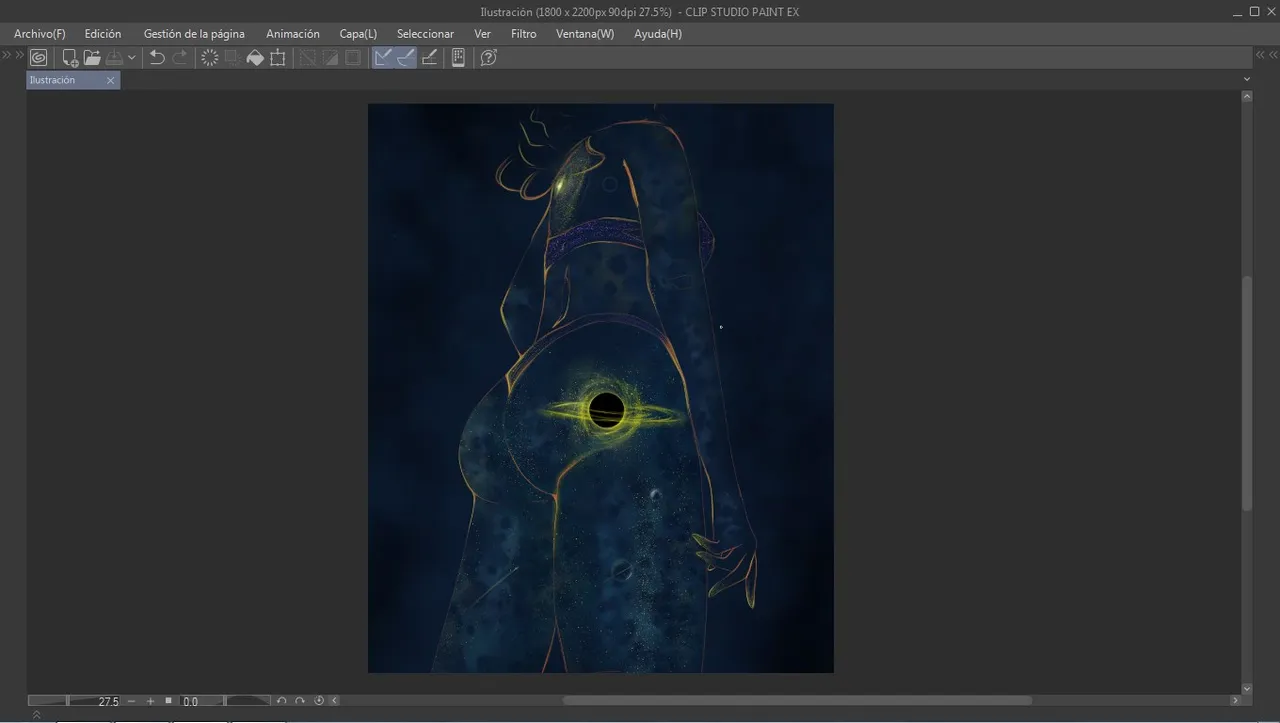
Task: Click the vertical scrollbar up arrow
Action: pyautogui.click(x=1246, y=97)
